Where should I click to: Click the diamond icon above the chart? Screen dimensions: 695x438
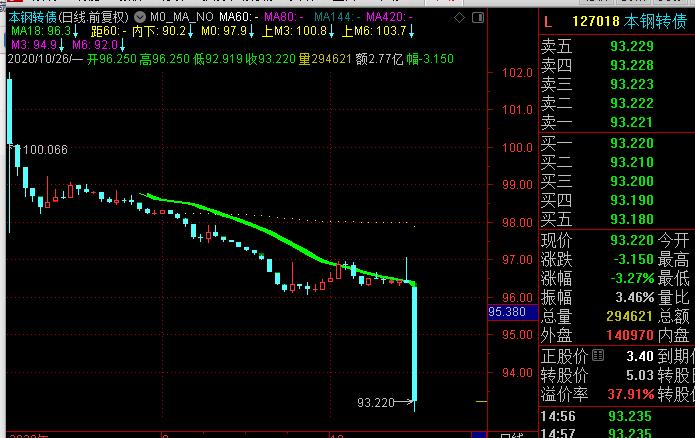click(x=460, y=18)
